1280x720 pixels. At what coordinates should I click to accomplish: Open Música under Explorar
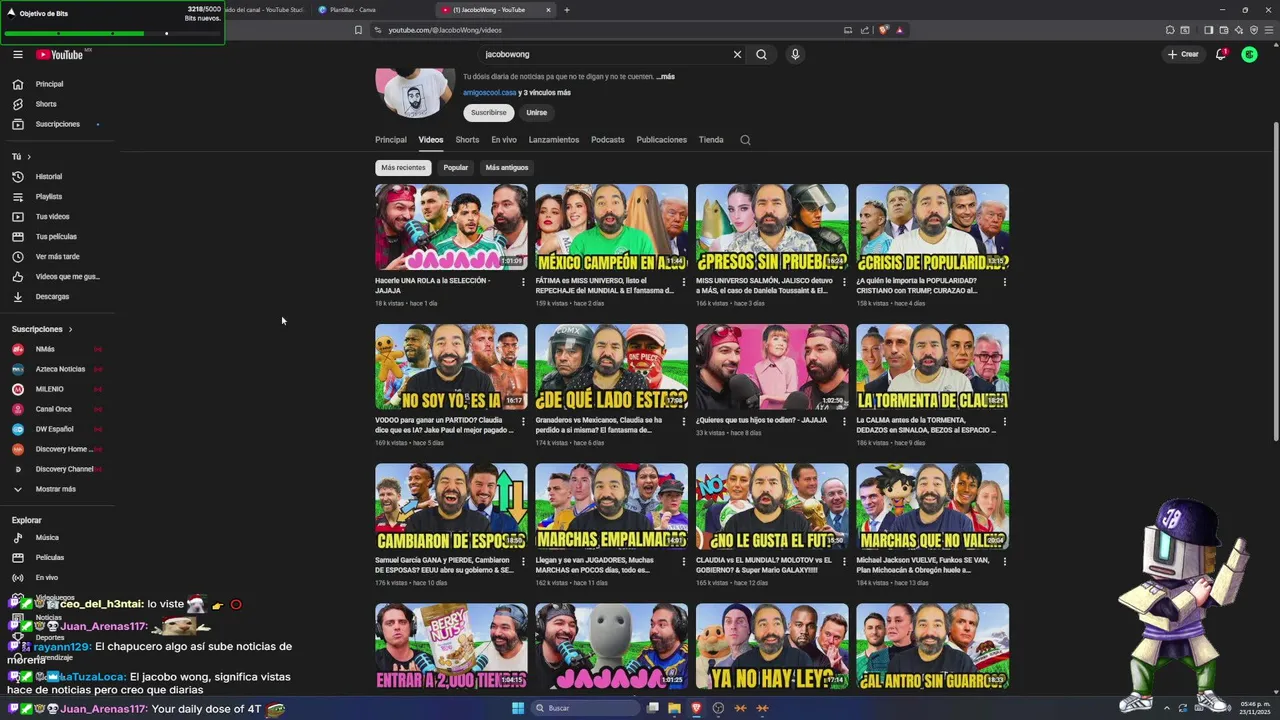[x=60, y=537]
